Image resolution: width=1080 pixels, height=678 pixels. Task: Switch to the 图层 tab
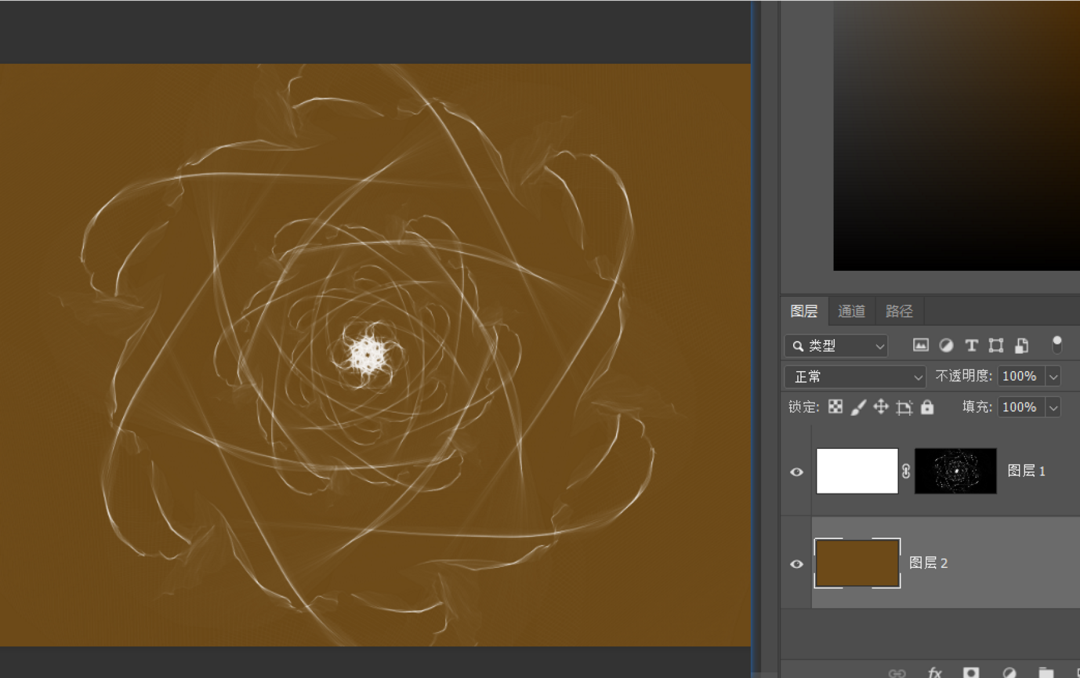(804, 311)
